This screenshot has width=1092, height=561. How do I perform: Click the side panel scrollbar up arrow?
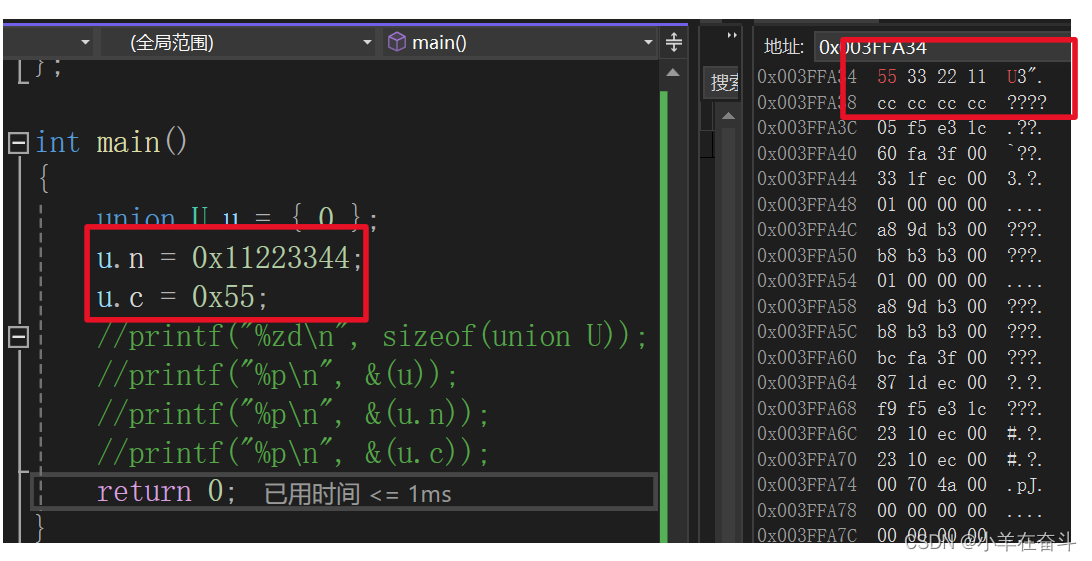(728, 116)
